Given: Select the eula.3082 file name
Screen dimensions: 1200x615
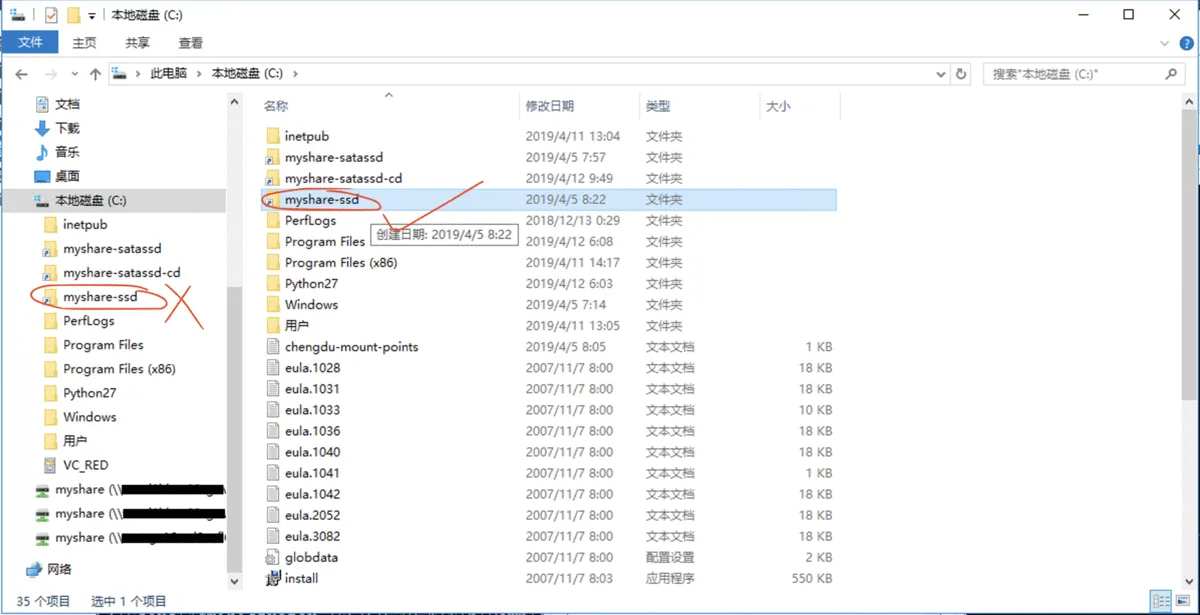Looking at the screenshot, I should (312, 537).
